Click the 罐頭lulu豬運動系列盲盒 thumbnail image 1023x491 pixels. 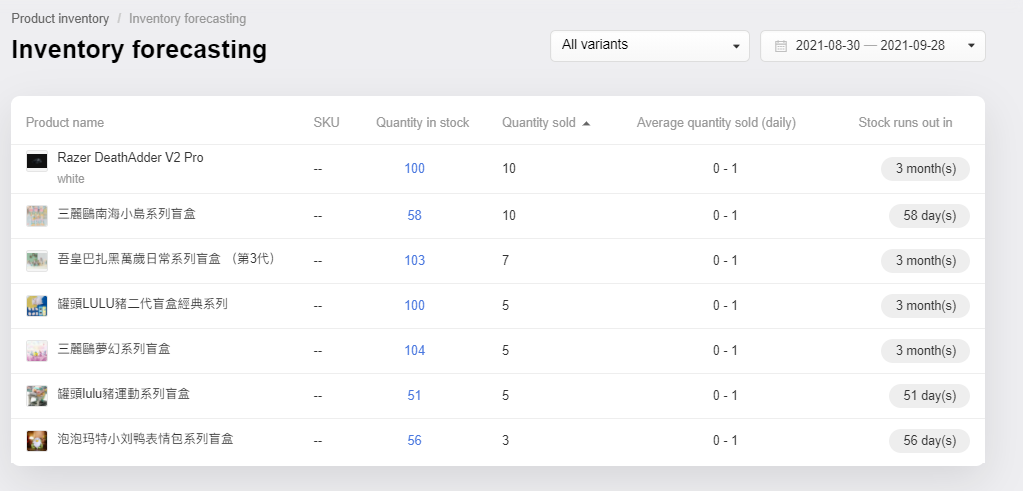click(x=37, y=396)
